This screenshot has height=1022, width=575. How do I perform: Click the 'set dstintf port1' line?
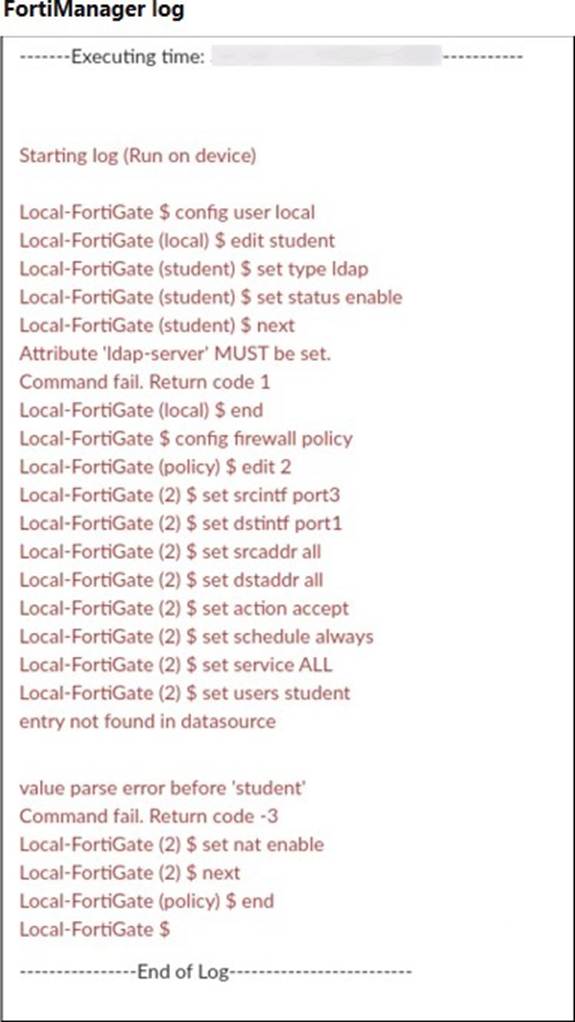(x=181, y=523)
